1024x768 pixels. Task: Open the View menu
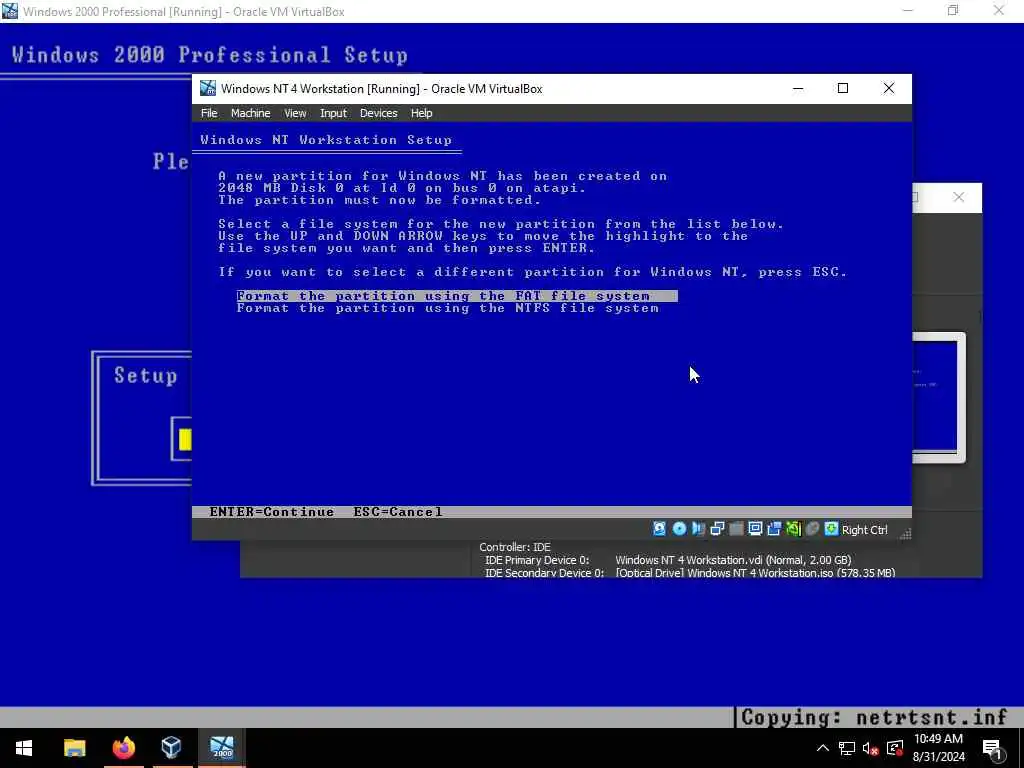pos(295,113)
